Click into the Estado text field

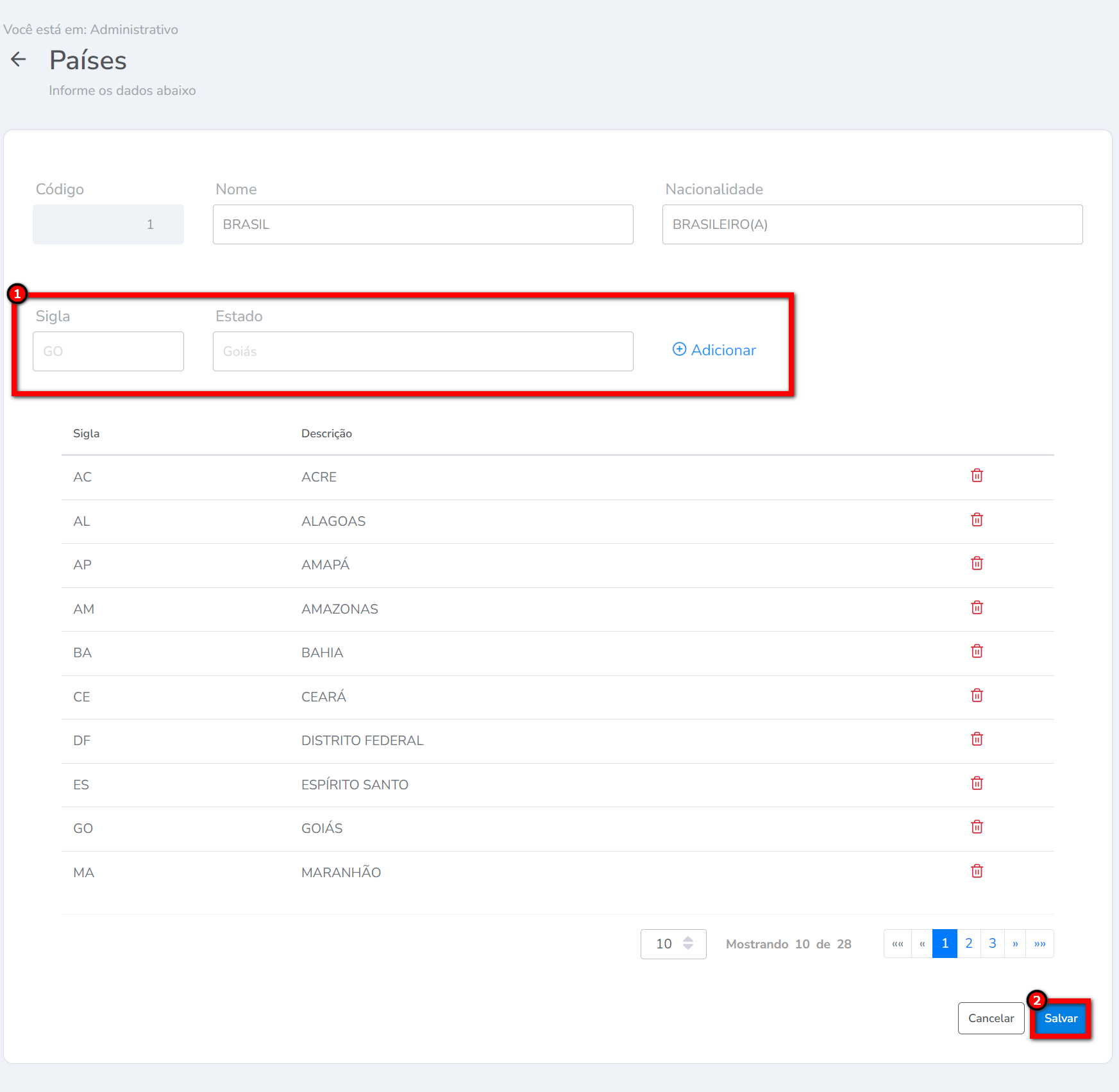[423, 351]
